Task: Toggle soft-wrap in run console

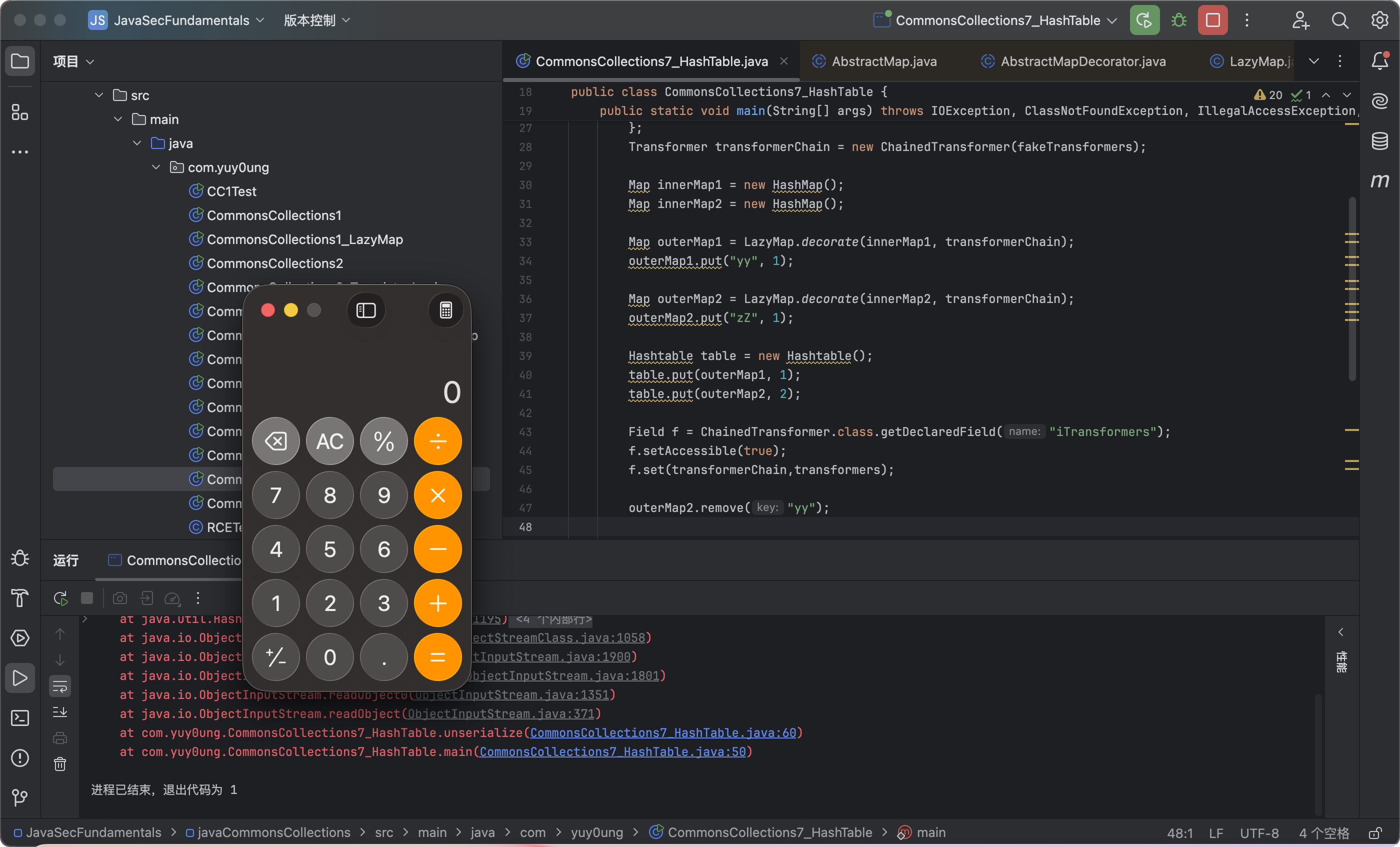Action: tap(60, 686)
